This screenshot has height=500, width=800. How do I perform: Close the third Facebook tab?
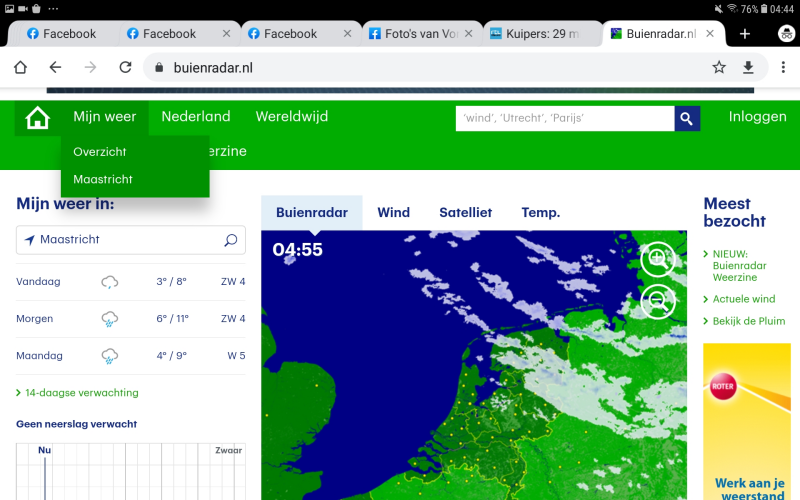[x=347, y=34]
